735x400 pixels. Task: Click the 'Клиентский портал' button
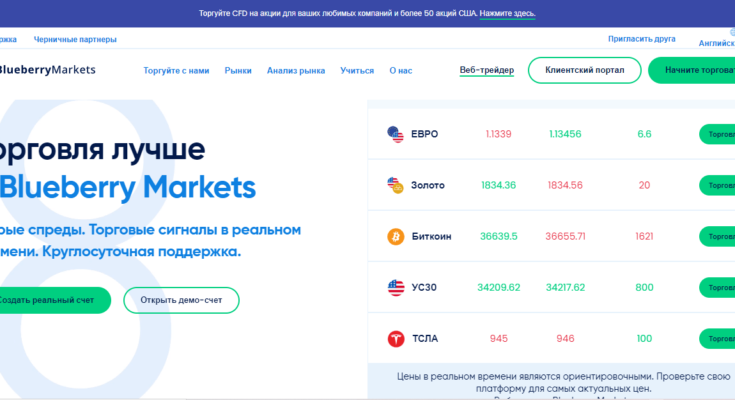584,70
